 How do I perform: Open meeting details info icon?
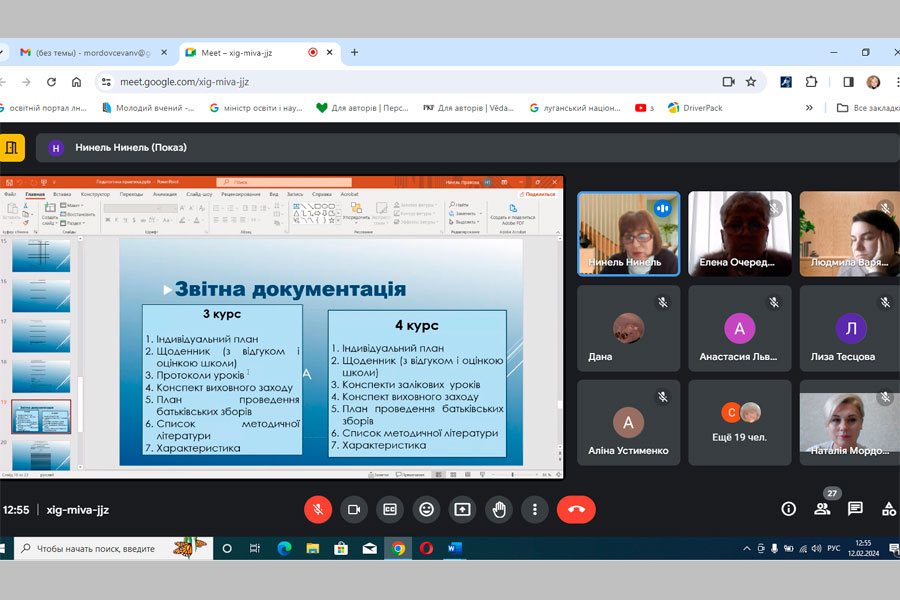pyautogui.click(x=789, y=509)
